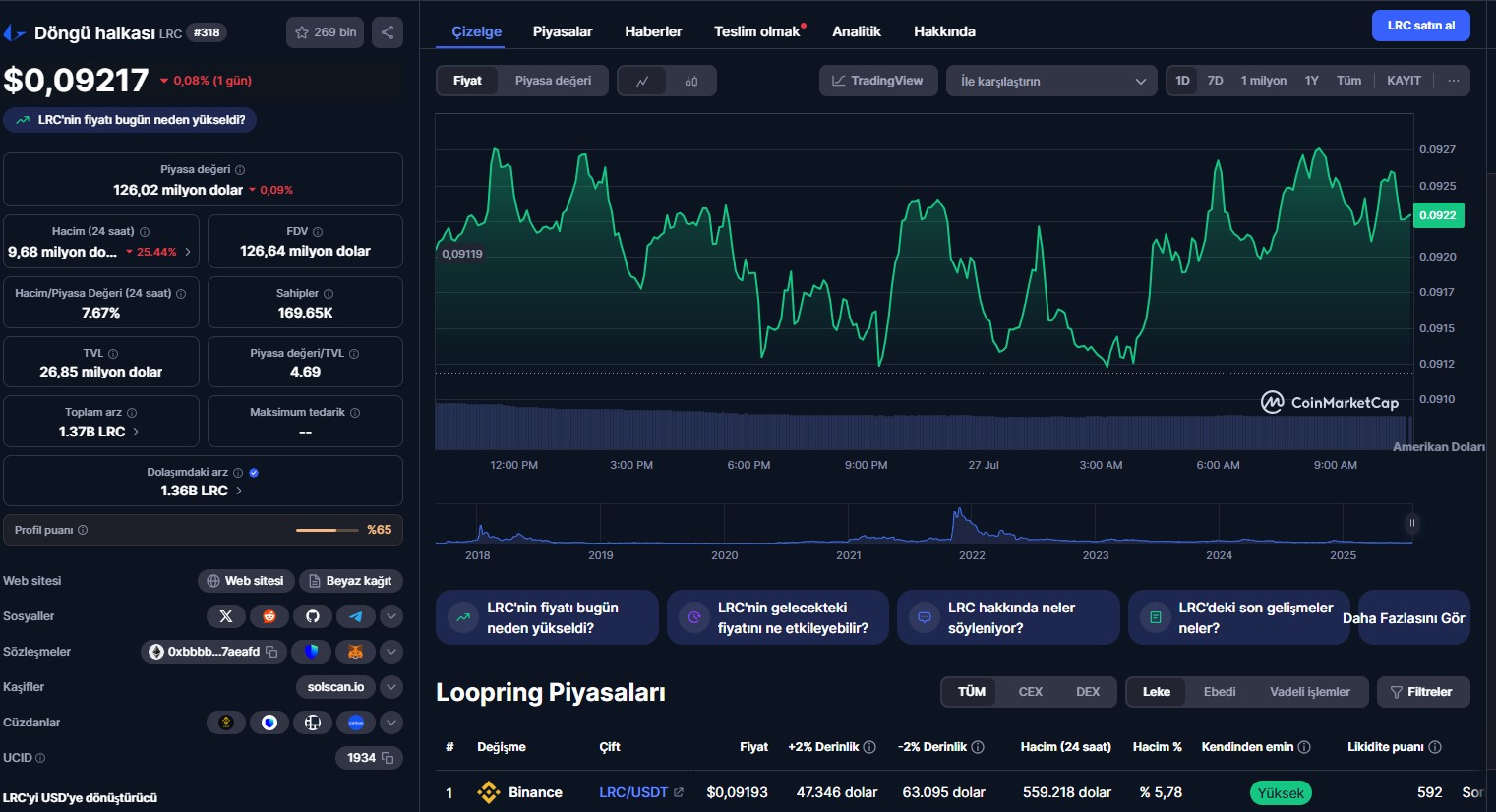Viewport: 1496px width, 812px height.
Task: Expand more wallets chevron
Action: tap(391, 723)
